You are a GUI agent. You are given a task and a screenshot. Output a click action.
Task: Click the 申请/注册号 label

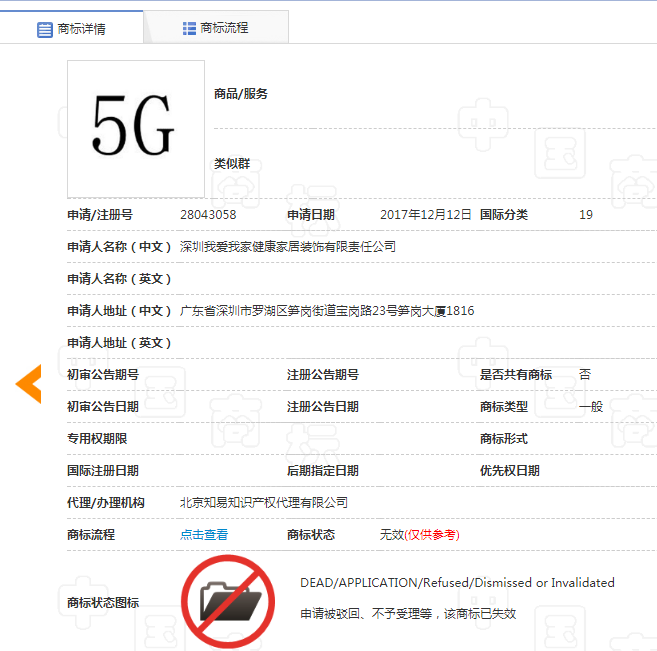[100, 215]
